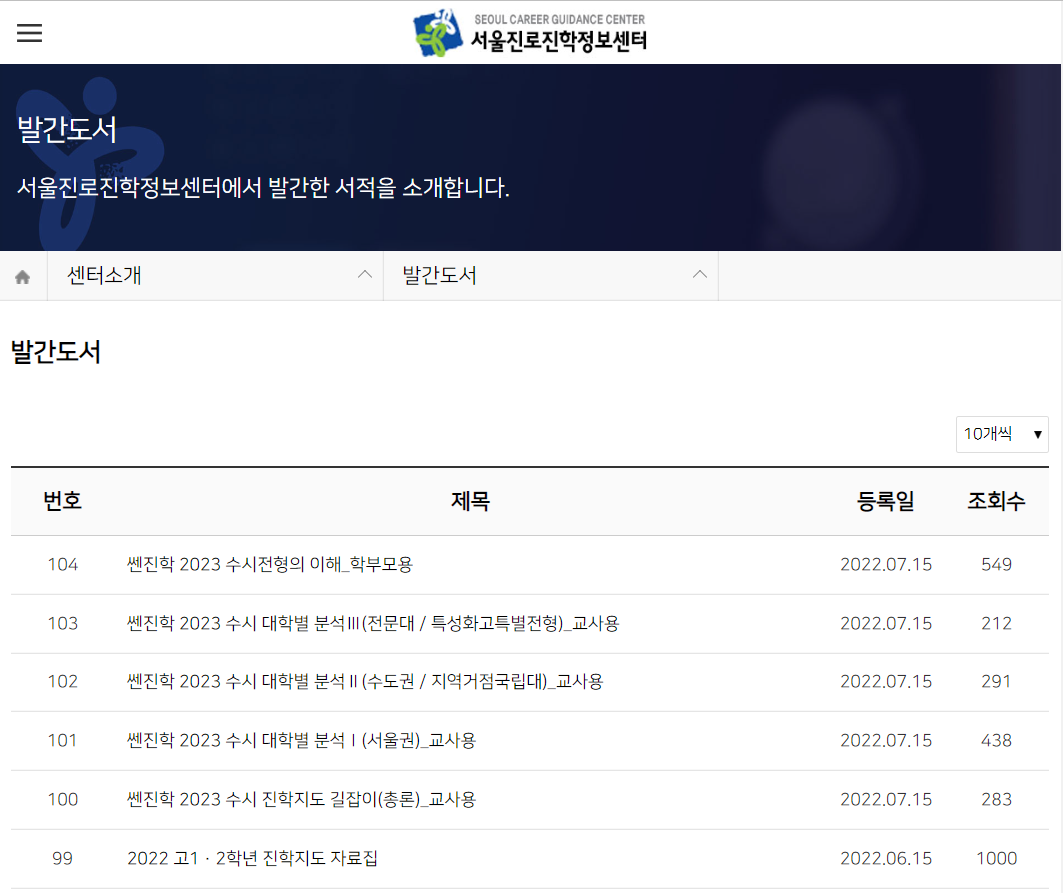Click the view count 1000 cell

pyautogui.click(x=996, y=858)
